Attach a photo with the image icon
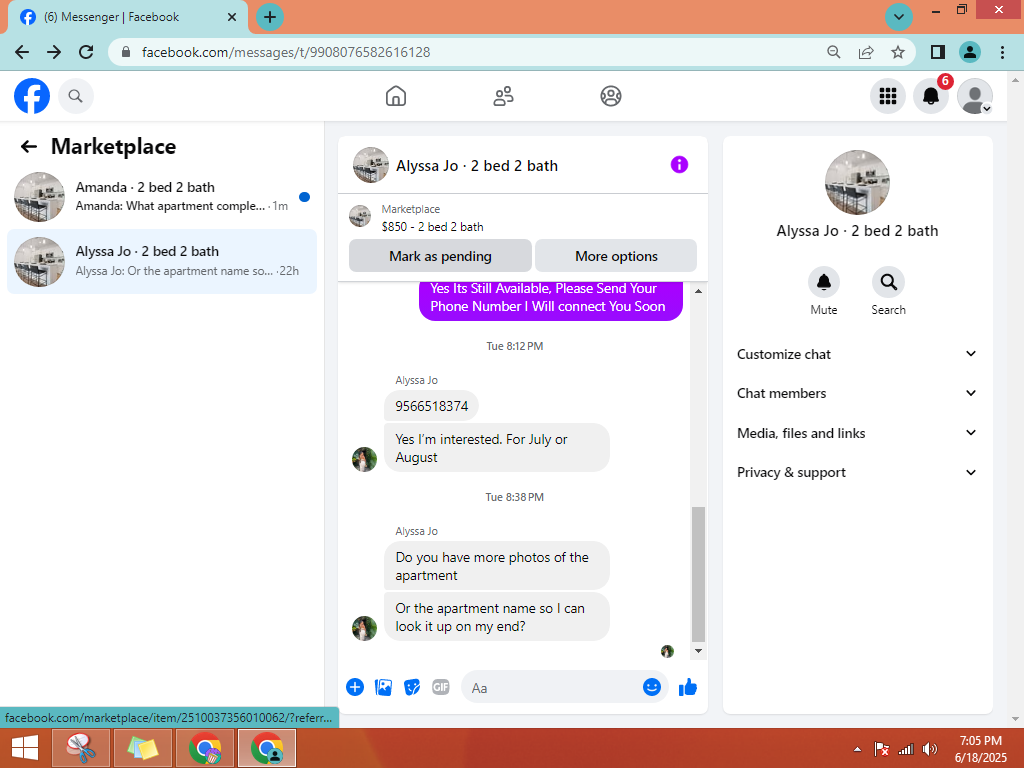The height and width of the screenshot is (768, 1024). click(x=383, y=687)
